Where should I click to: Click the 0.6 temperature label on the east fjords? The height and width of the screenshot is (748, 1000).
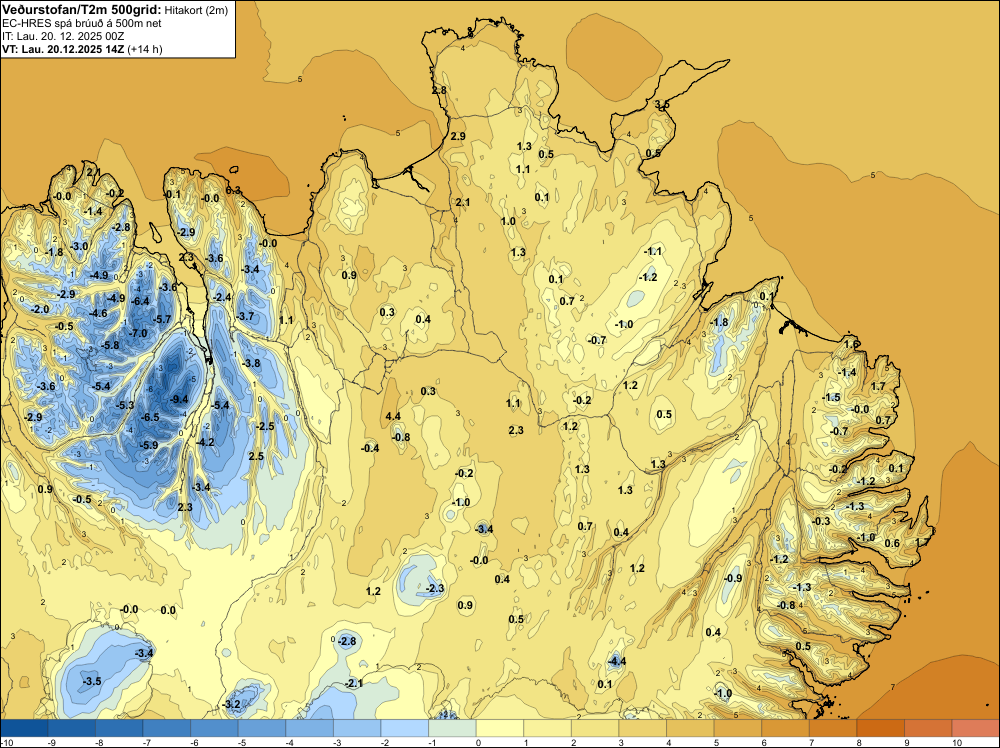[892, 543]
